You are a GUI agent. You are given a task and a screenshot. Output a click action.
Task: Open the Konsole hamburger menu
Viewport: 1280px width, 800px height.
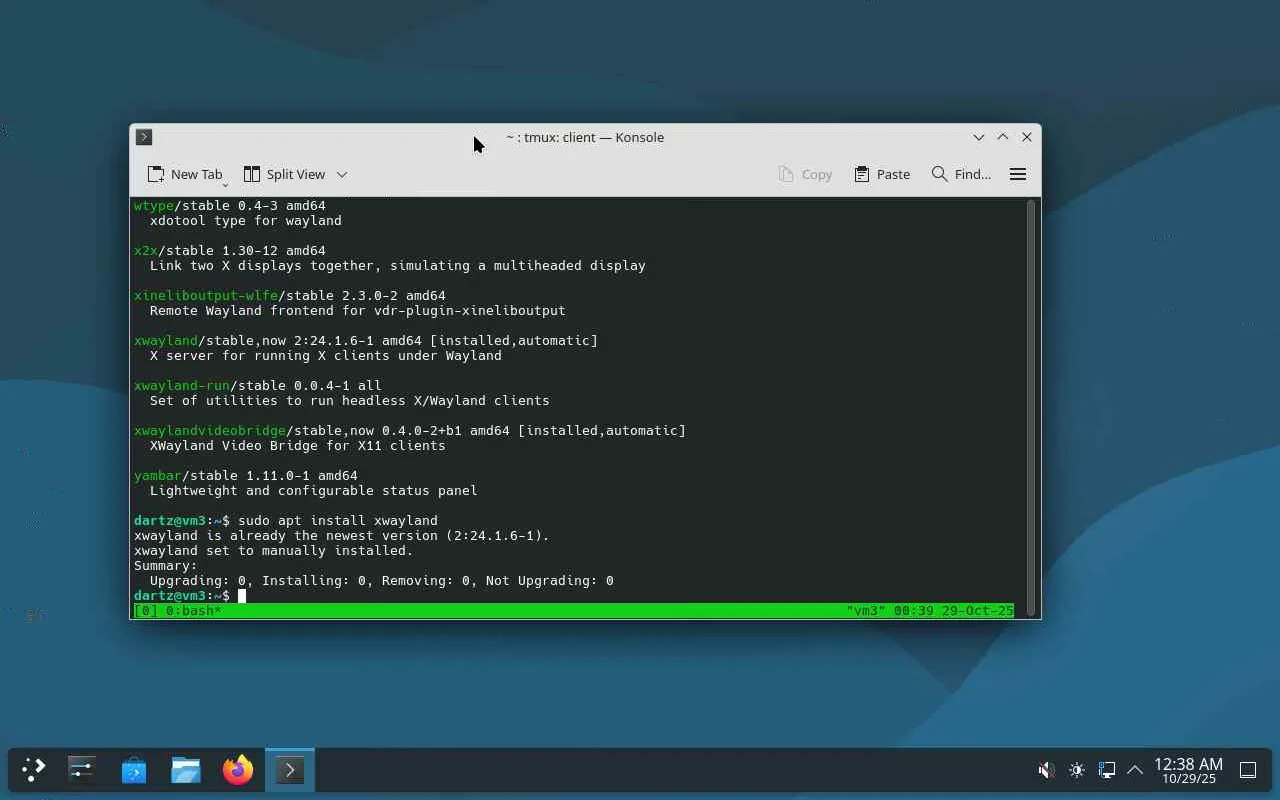[1018, 174]
